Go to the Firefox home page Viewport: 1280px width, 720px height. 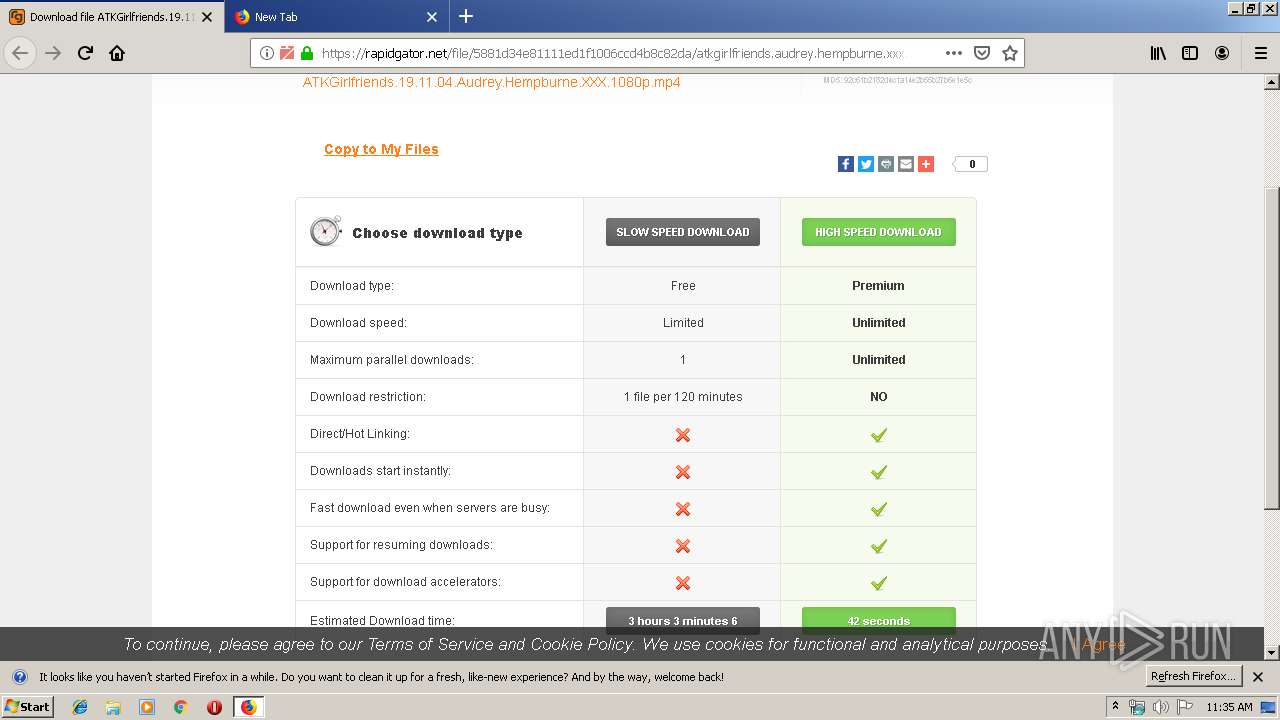[x=117, y=53]
